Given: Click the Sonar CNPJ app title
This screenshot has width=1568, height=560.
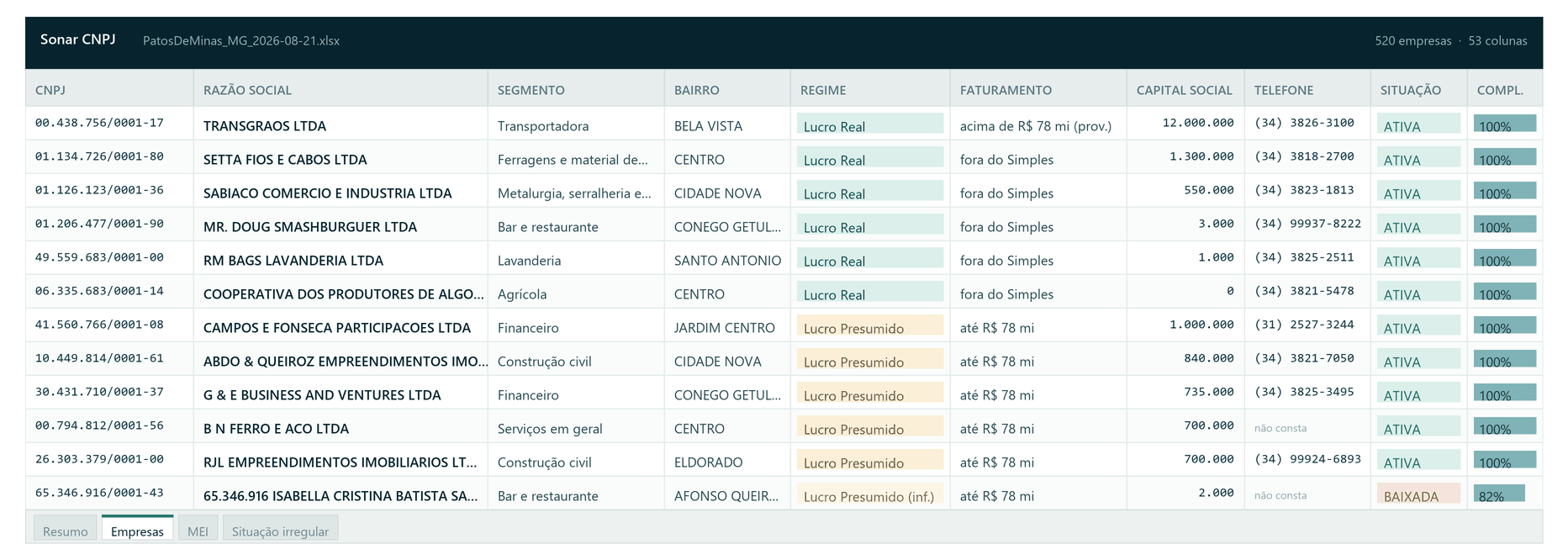Looking at the screenshot, I should 78,40.
